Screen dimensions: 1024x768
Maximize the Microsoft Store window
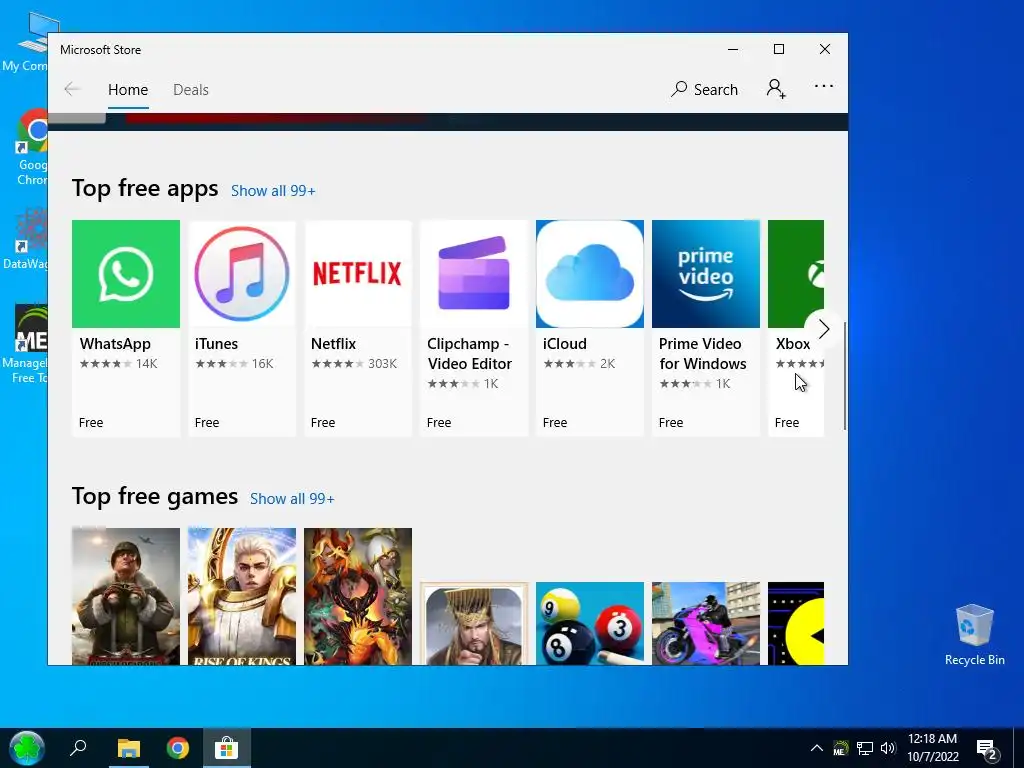point(778,50)
